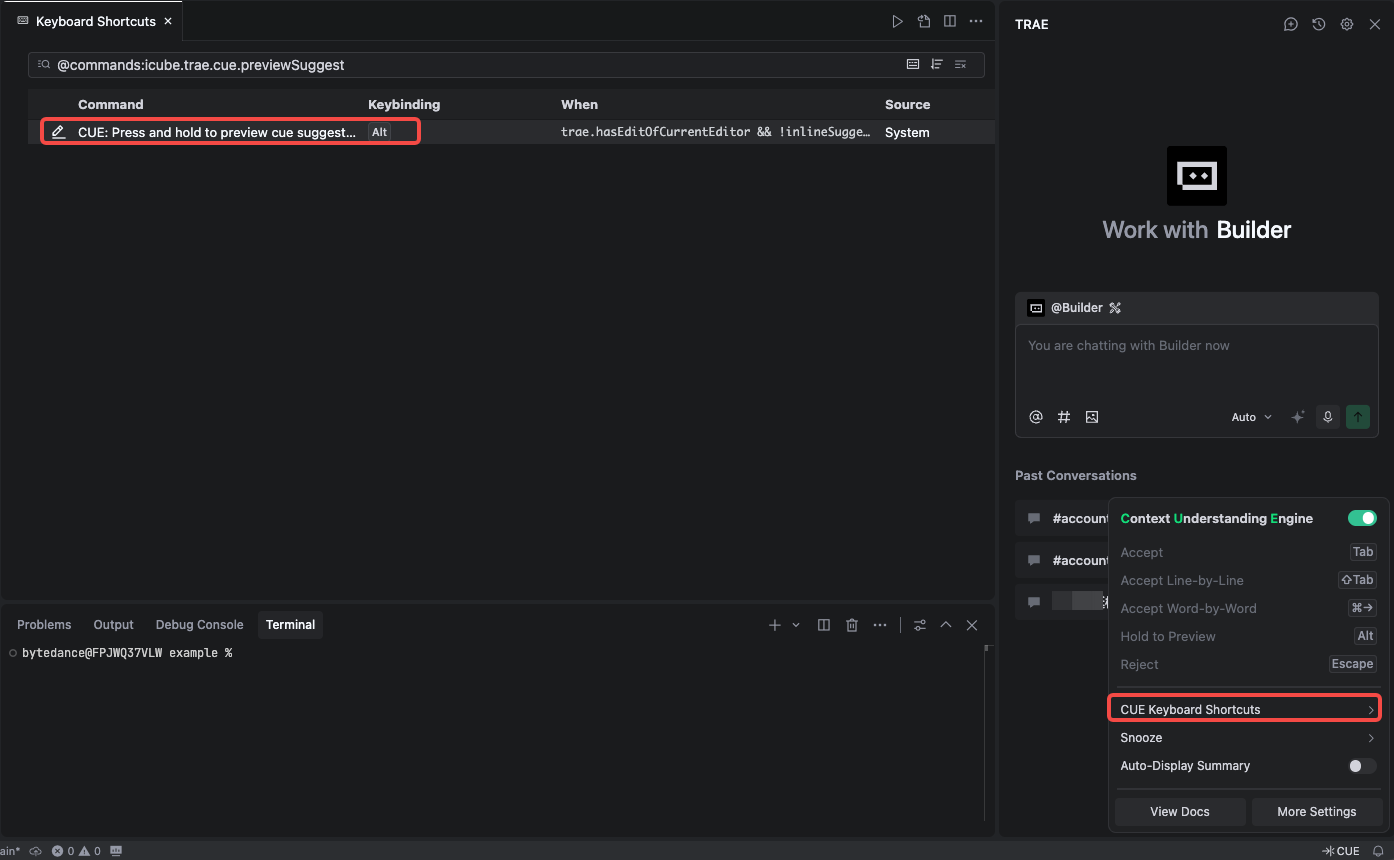Toggle the edit pencil on the CUE keybinding row
The width and height of the screenshot is (1394, 860).
pyautogui.click(x=59, y=131)
